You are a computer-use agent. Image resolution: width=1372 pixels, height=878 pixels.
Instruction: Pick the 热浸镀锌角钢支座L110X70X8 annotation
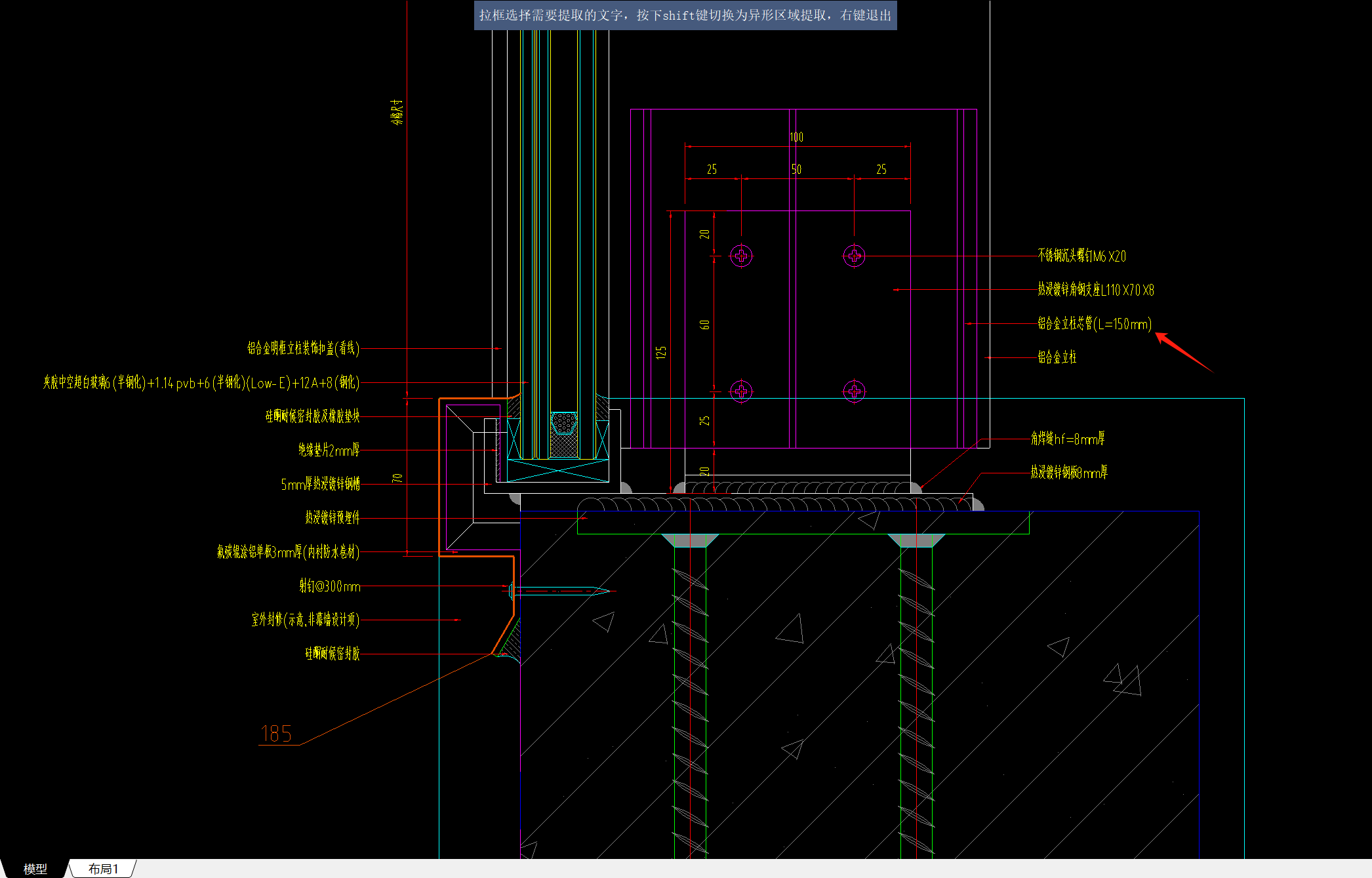pos(1095,290)
